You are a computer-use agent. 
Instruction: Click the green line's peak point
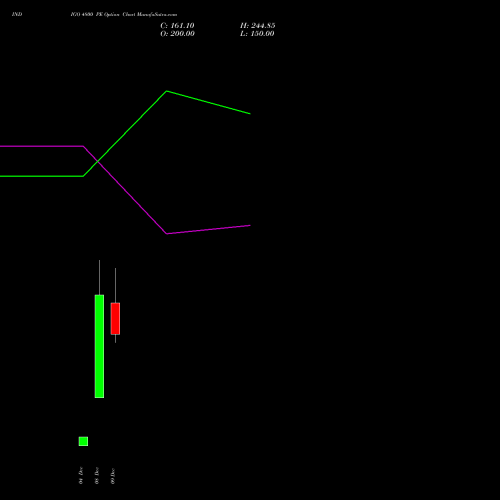pos(167,91)
